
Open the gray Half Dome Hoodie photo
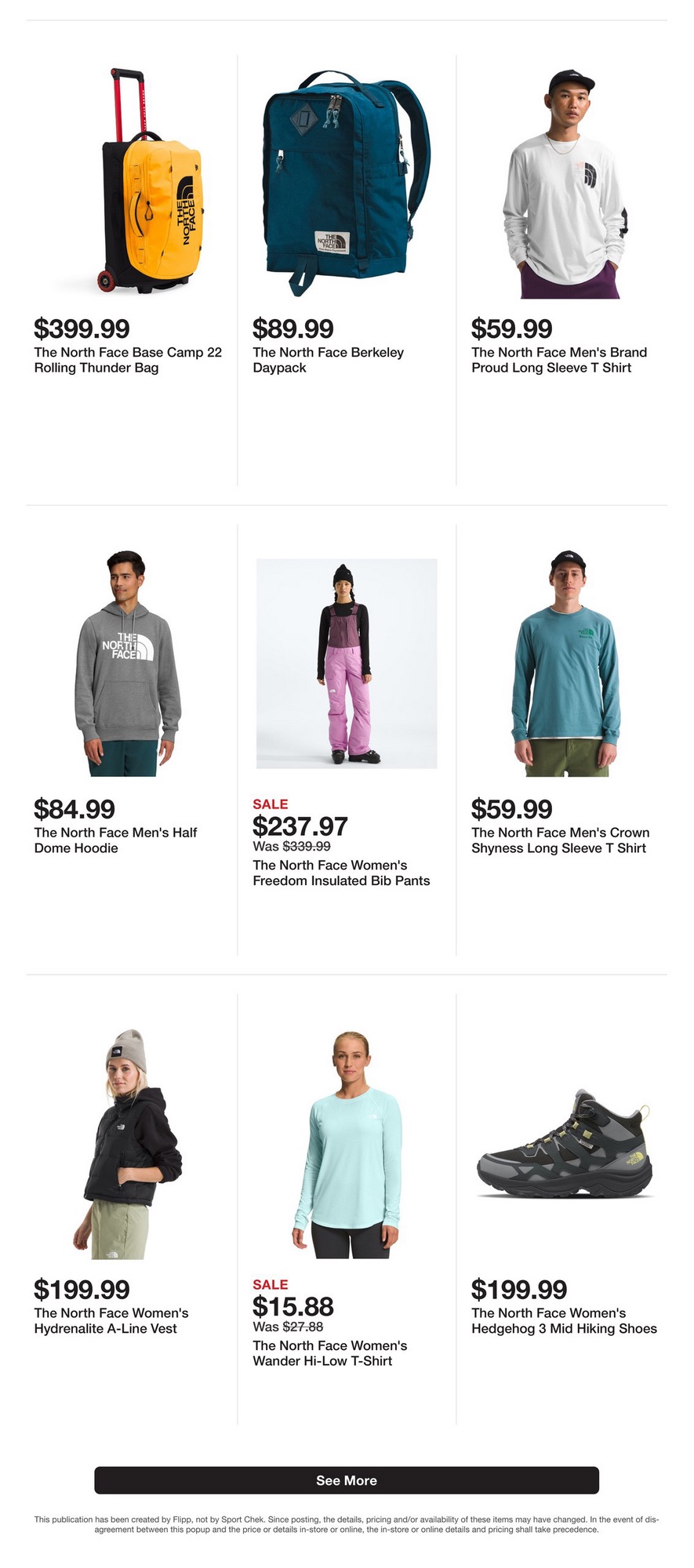(128, 663)
